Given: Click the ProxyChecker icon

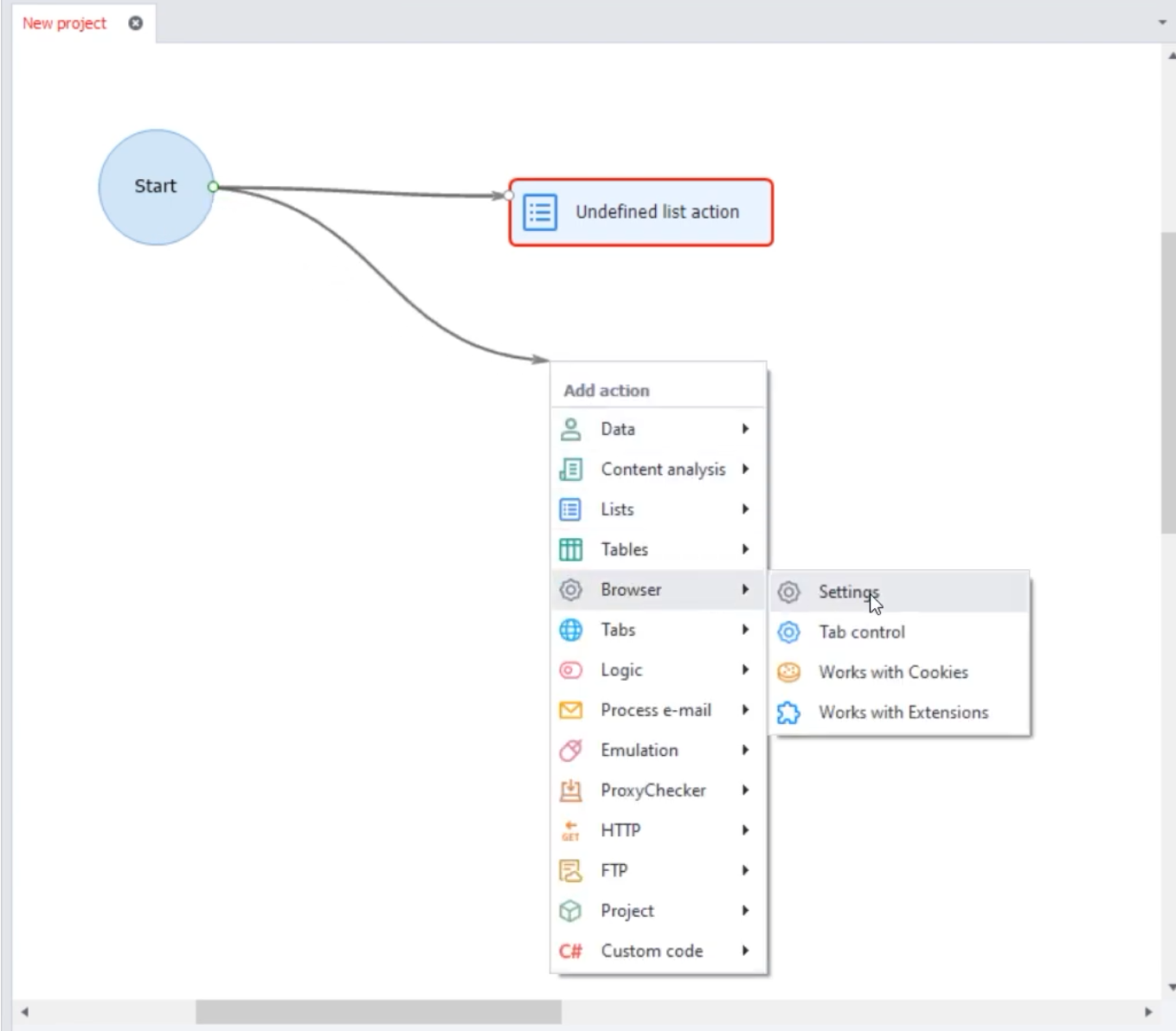Looking at the screenshot, I should point(570,790).
